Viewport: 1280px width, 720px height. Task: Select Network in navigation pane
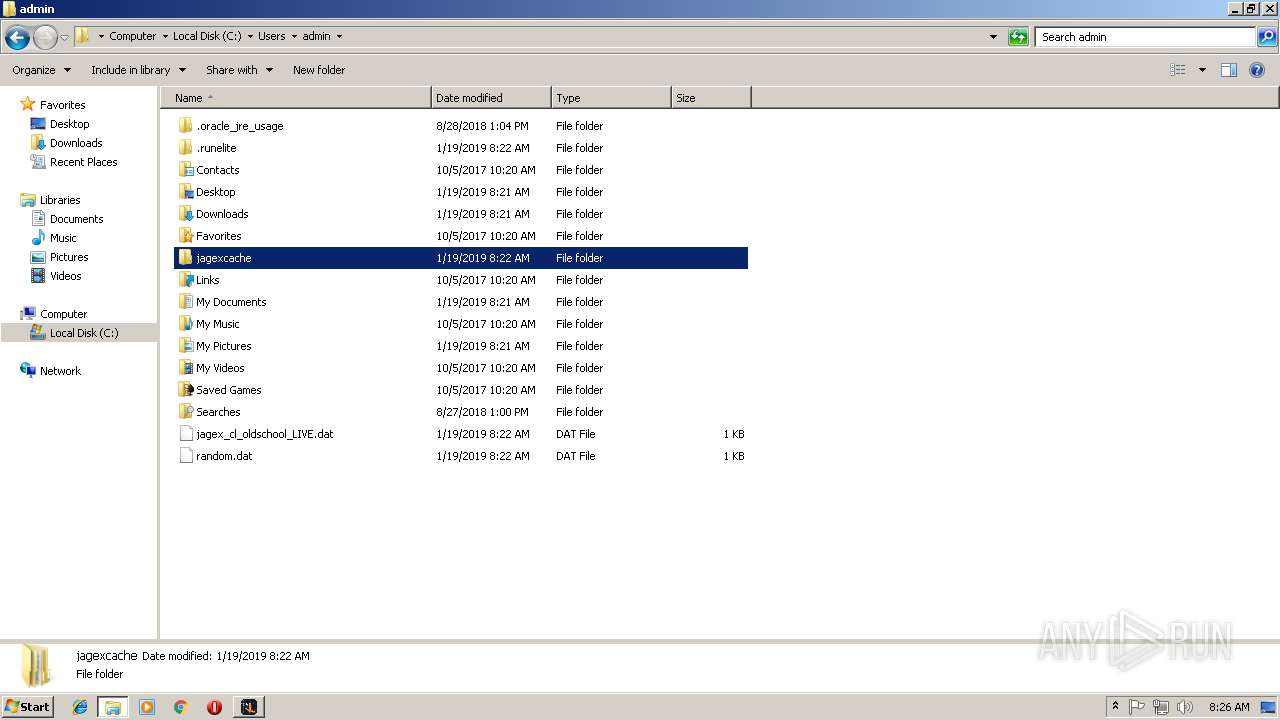pos(60,371)
